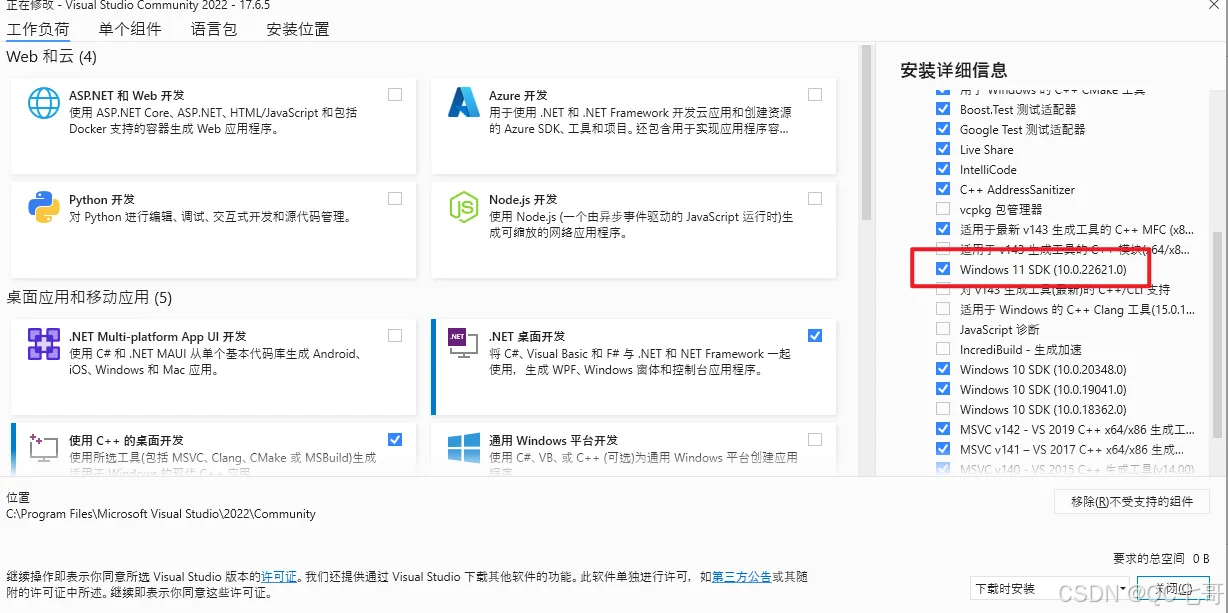
Task: Uncheck C++ AddressSanitizer component
Action: pyautogui.click(x=943, y=189)
